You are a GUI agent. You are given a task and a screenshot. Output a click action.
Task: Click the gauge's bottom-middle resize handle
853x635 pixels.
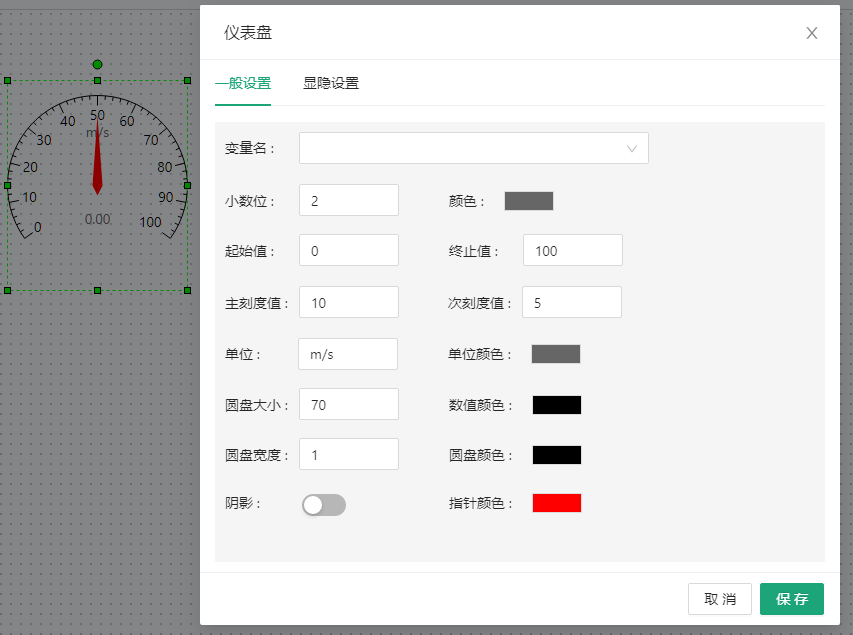point(97,290)
